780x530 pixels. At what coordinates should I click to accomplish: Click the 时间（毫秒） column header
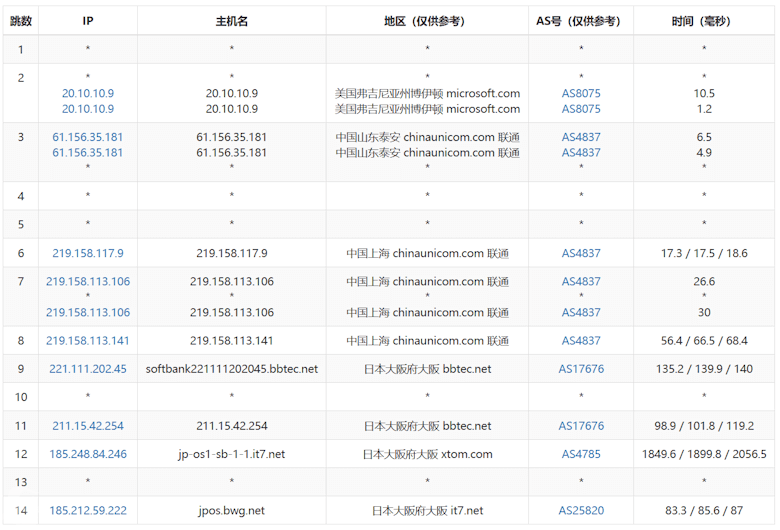coord(704,21)
